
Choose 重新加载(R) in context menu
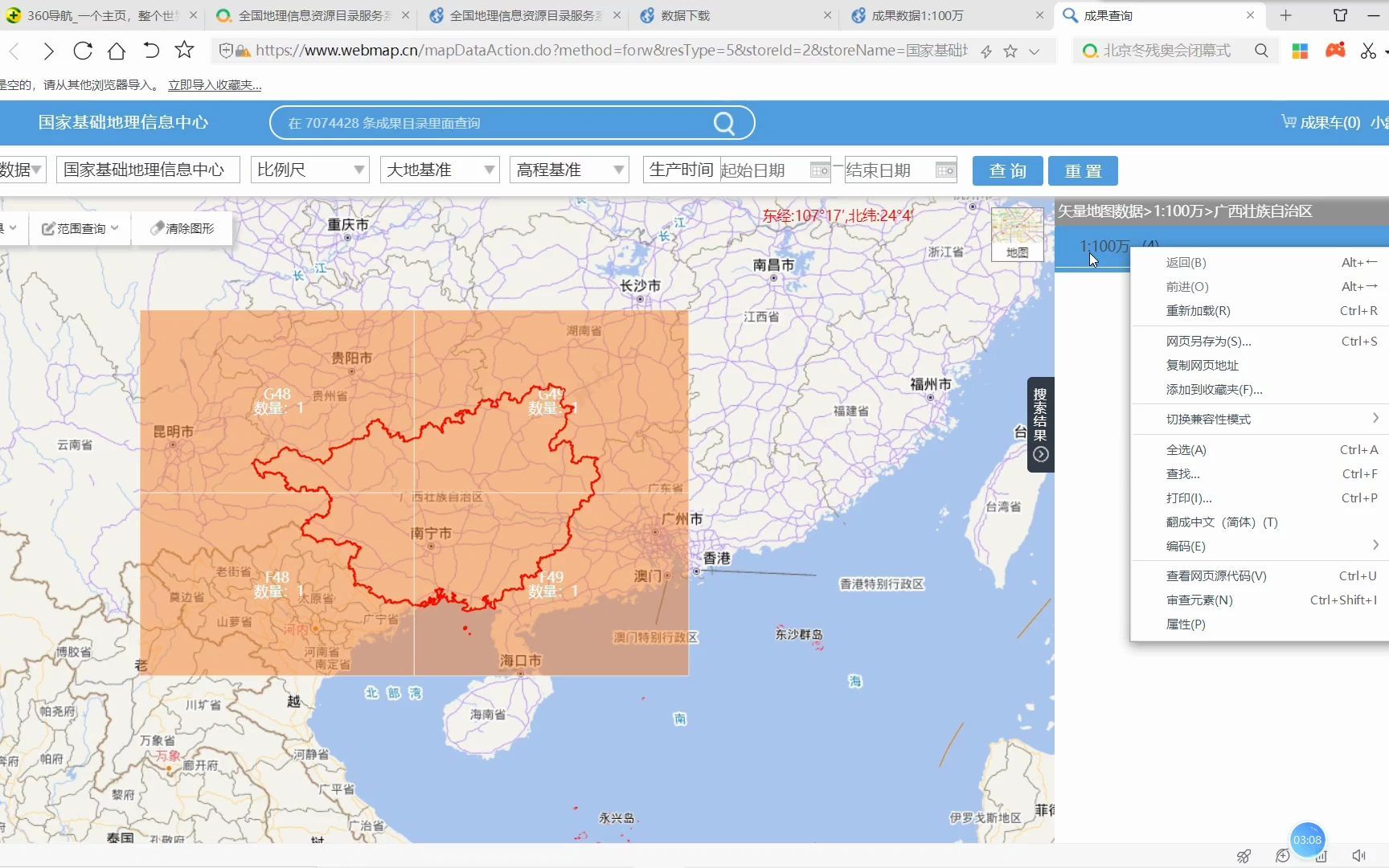1260,311
